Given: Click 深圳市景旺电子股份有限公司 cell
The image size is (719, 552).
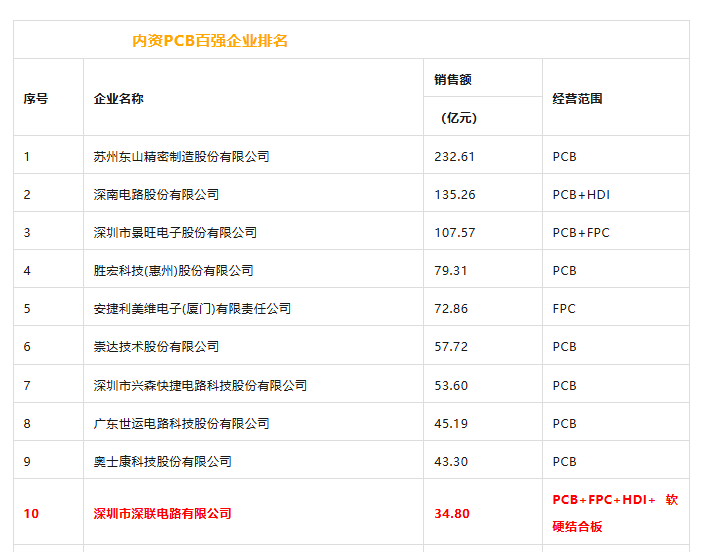Looking at the screenshot, I should coord(175,233).
